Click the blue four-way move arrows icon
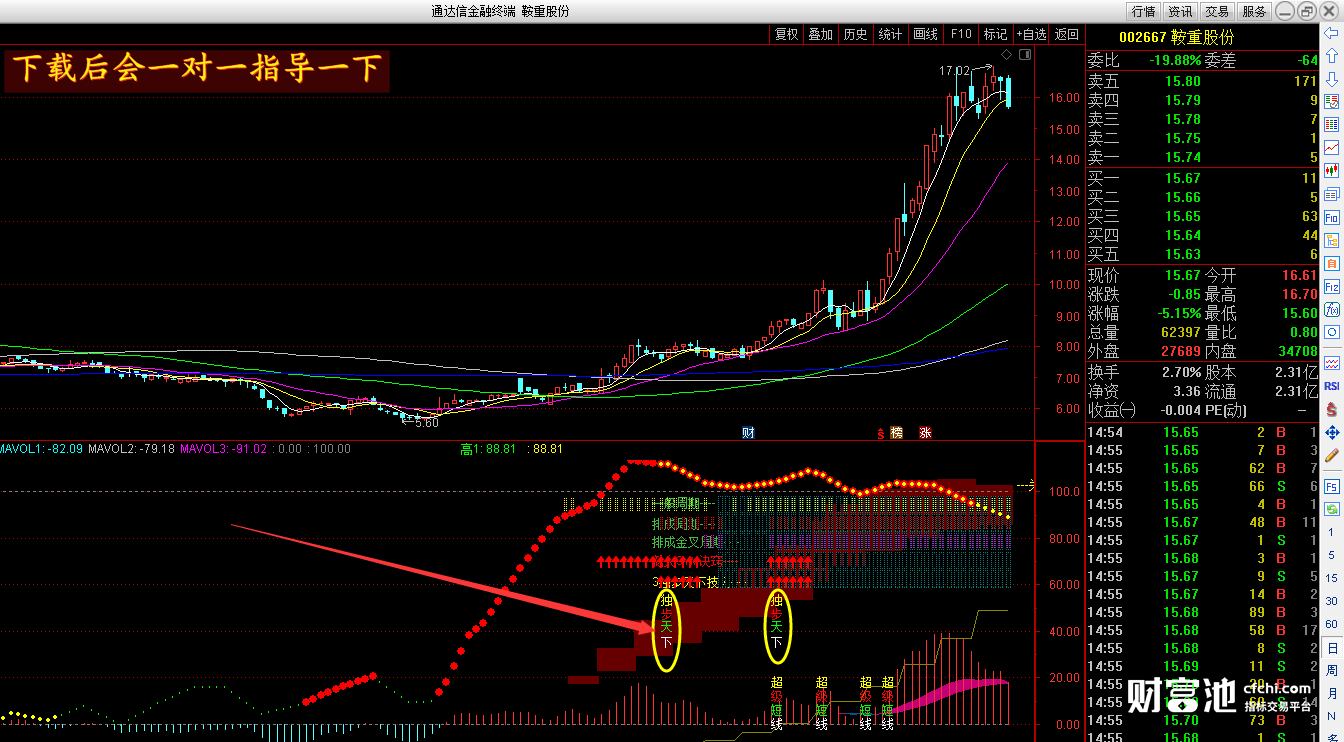This screenshot has width=1344, height=742. pyautogui.click(x=1331, y=433)
